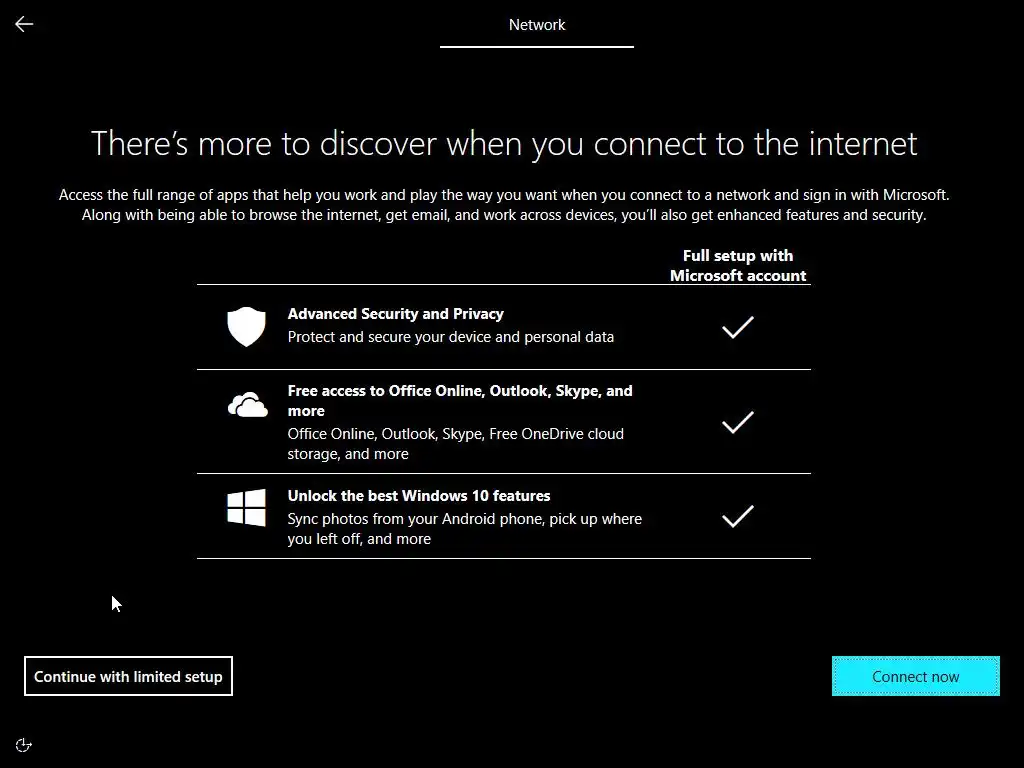Click 'Free access to Office Online' title
Viewport: 1024px width, 768px height.
coord(460,400)
